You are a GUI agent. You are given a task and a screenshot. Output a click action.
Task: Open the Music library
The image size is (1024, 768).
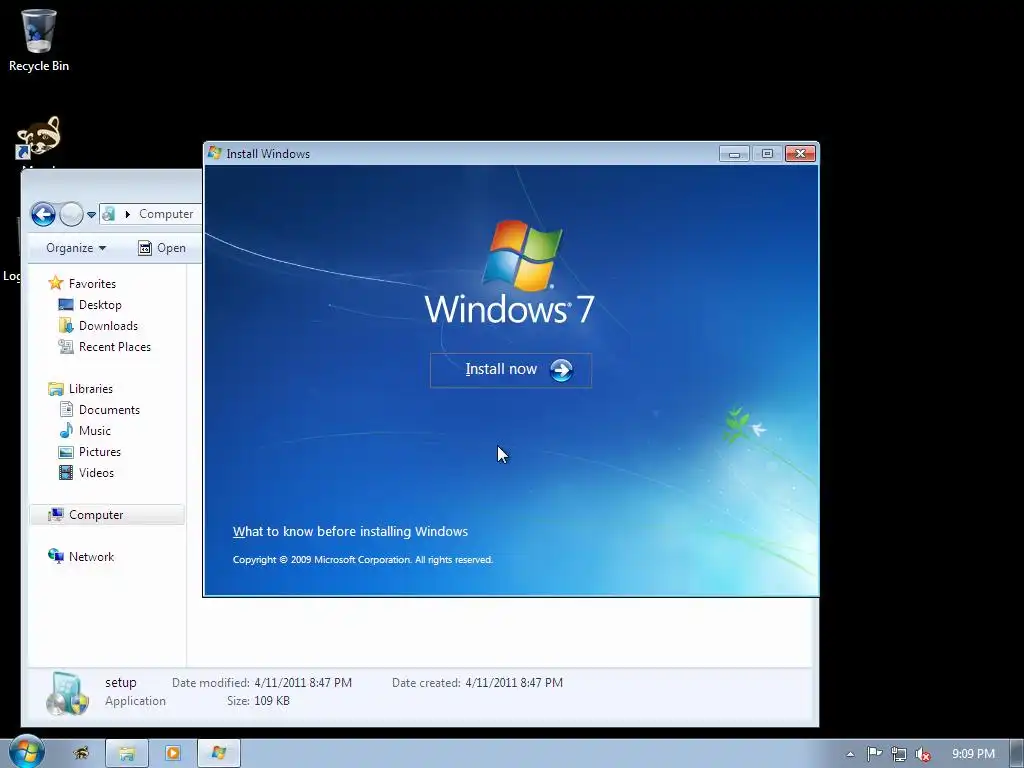pyautogui.click(x=95, y=430)
